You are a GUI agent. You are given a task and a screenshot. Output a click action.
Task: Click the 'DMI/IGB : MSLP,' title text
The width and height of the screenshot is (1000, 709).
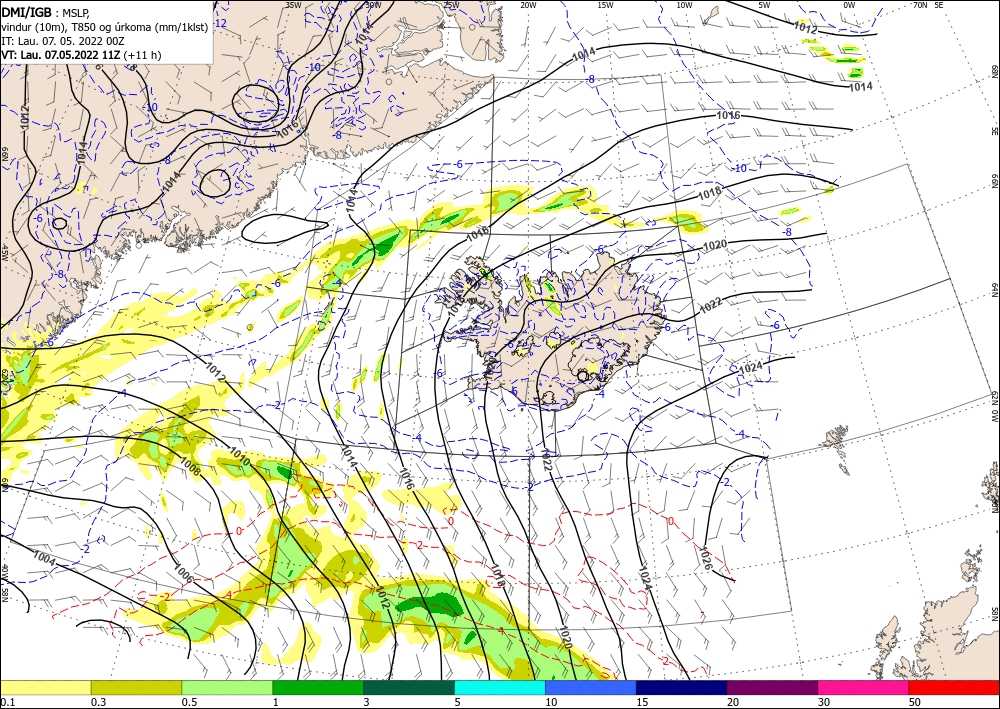coord(46,11)
